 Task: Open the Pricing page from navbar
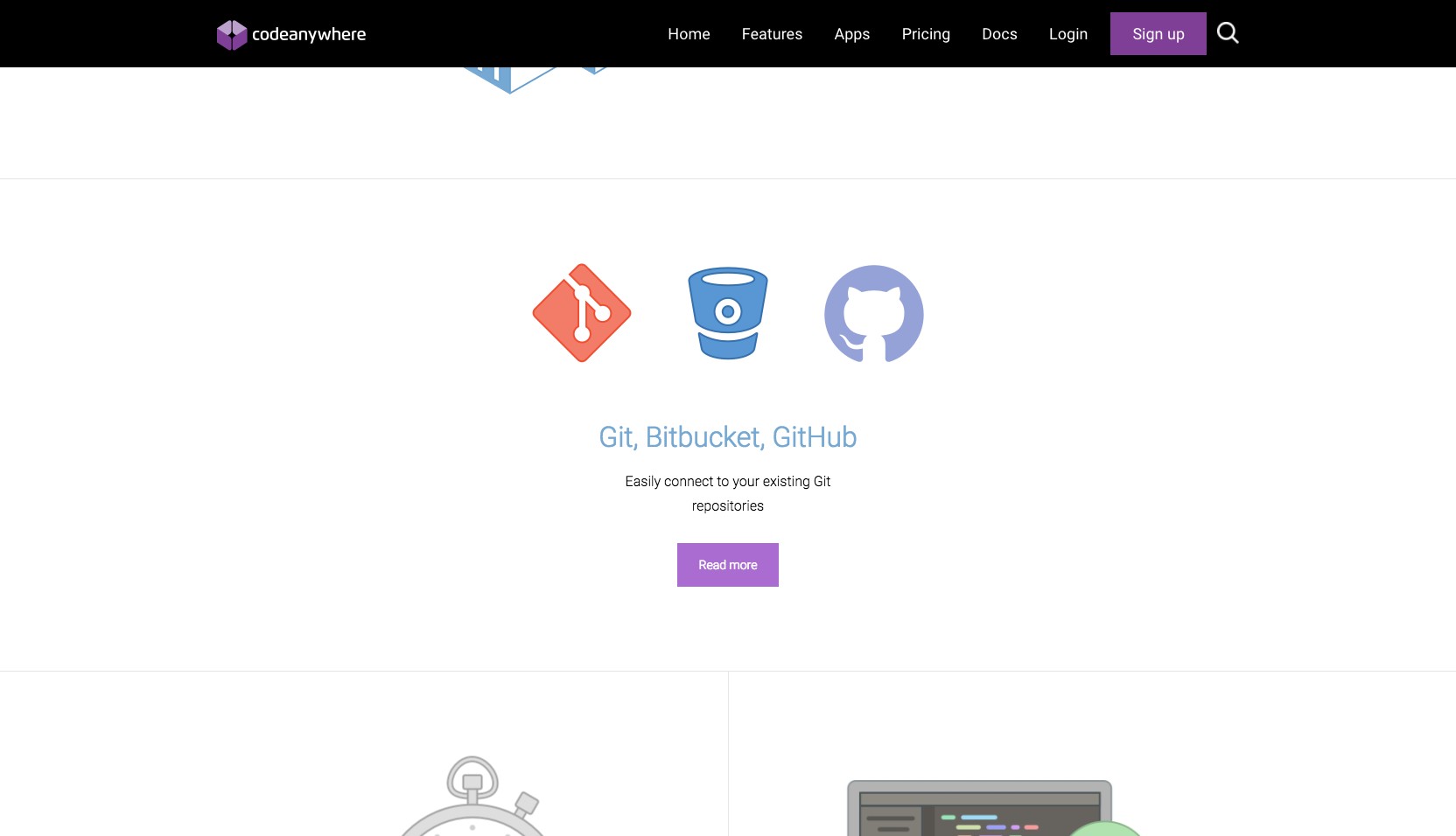[x=926, y=34]
